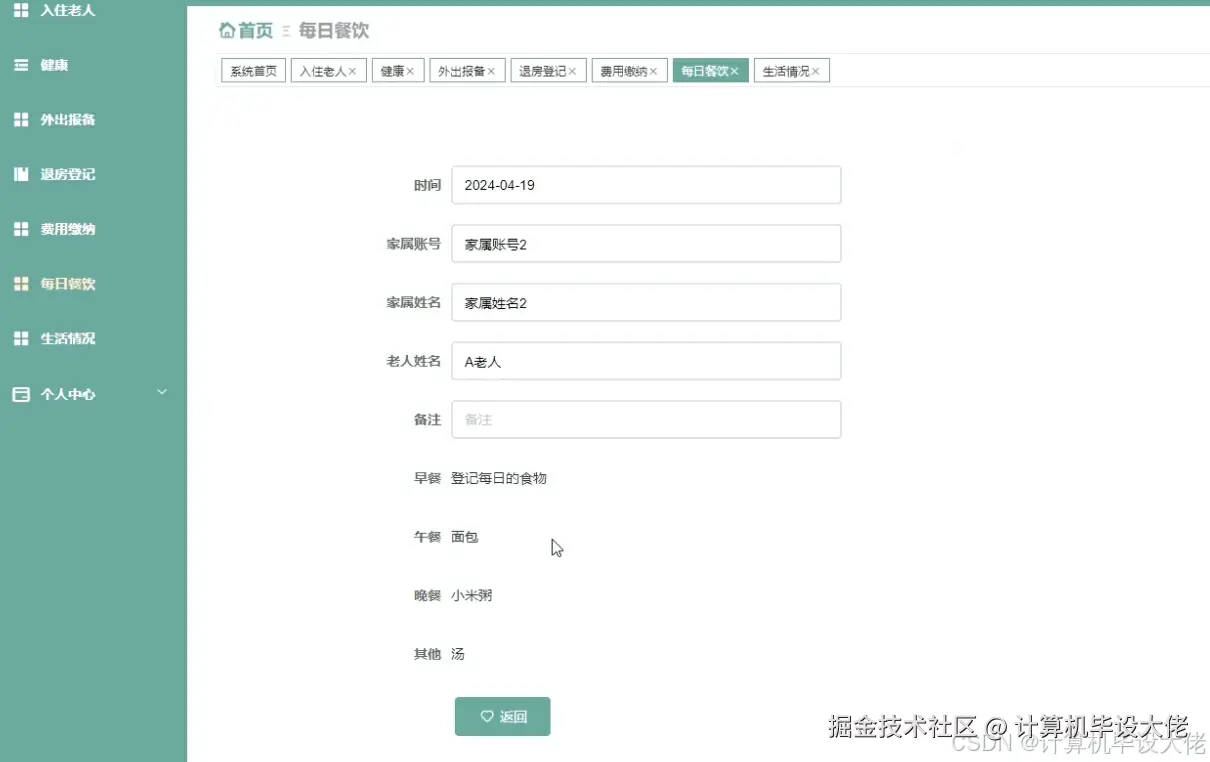Click the 晚餐 value 小米粥
1210x762 pixels.
coord(472,595)
